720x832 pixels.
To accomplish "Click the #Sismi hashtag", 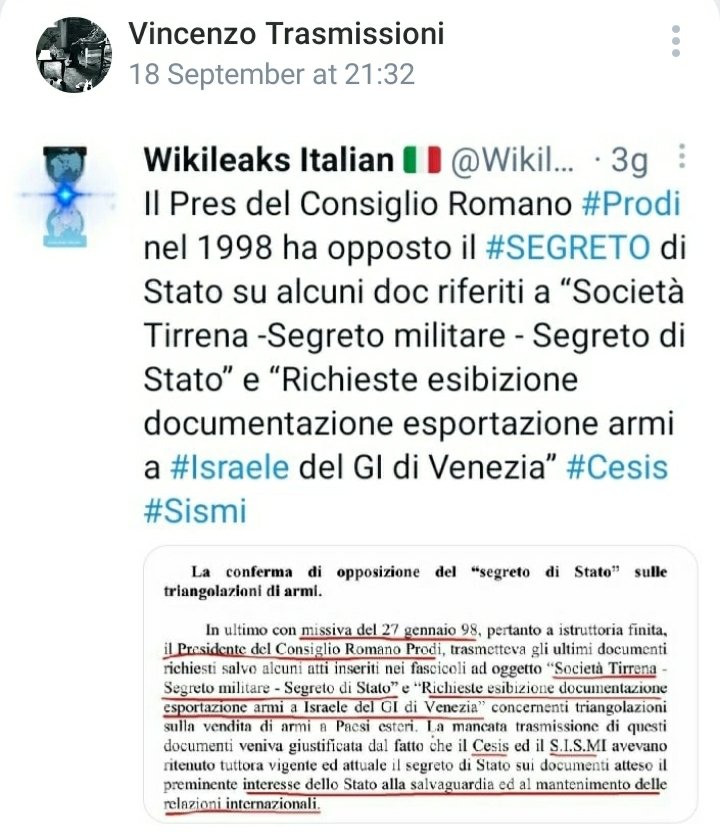I will point(195,511).
